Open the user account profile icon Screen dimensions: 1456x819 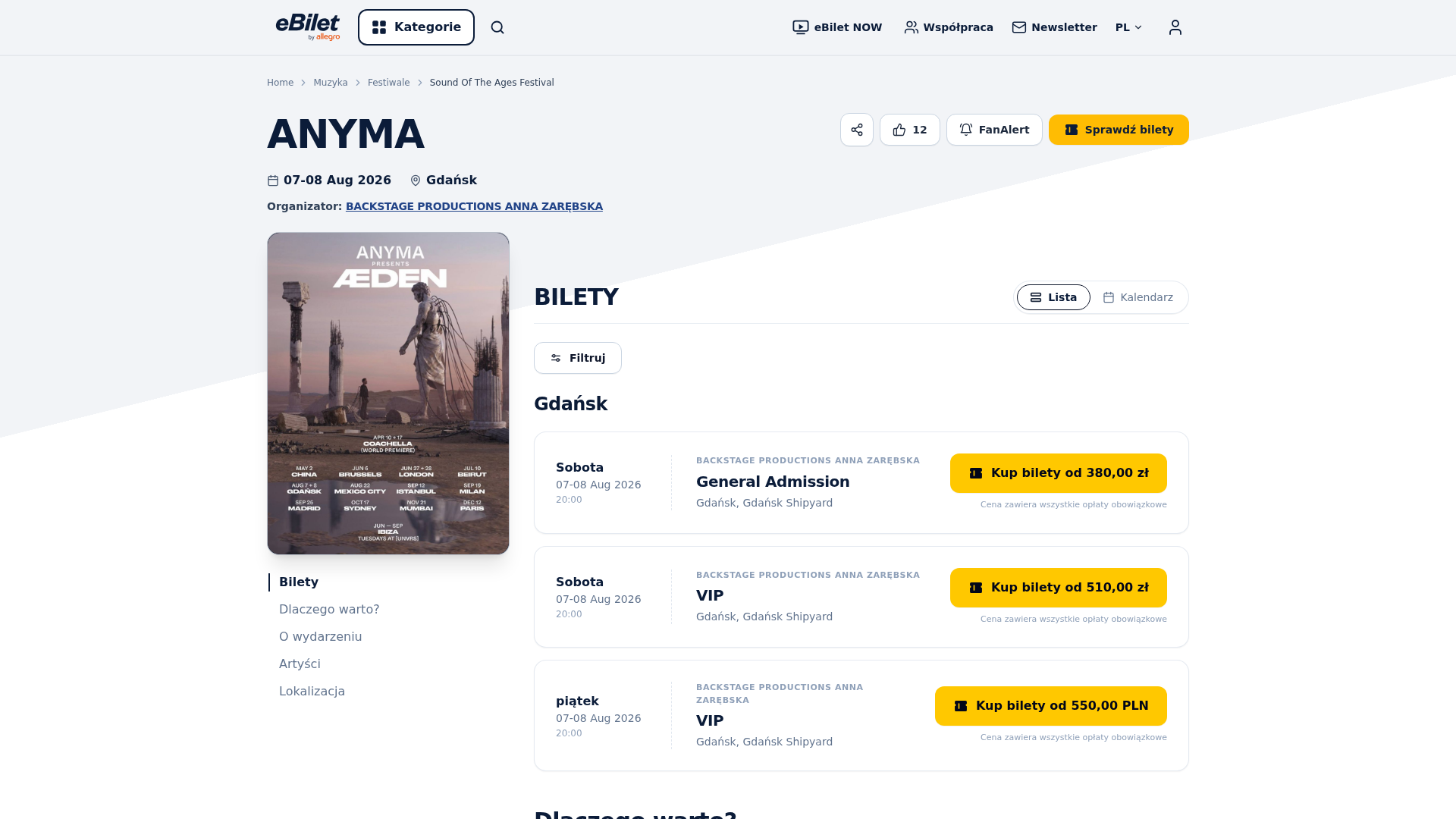[x=1175, y=27]
